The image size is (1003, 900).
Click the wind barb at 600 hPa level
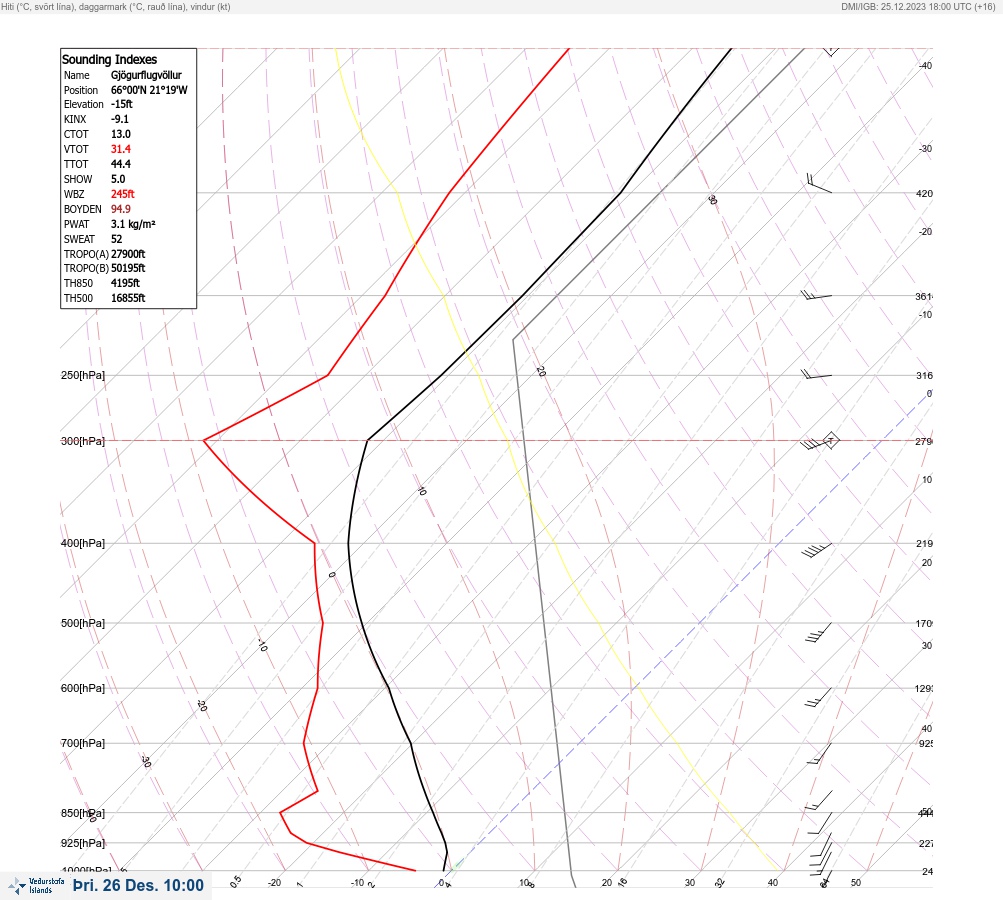(818, 697)
